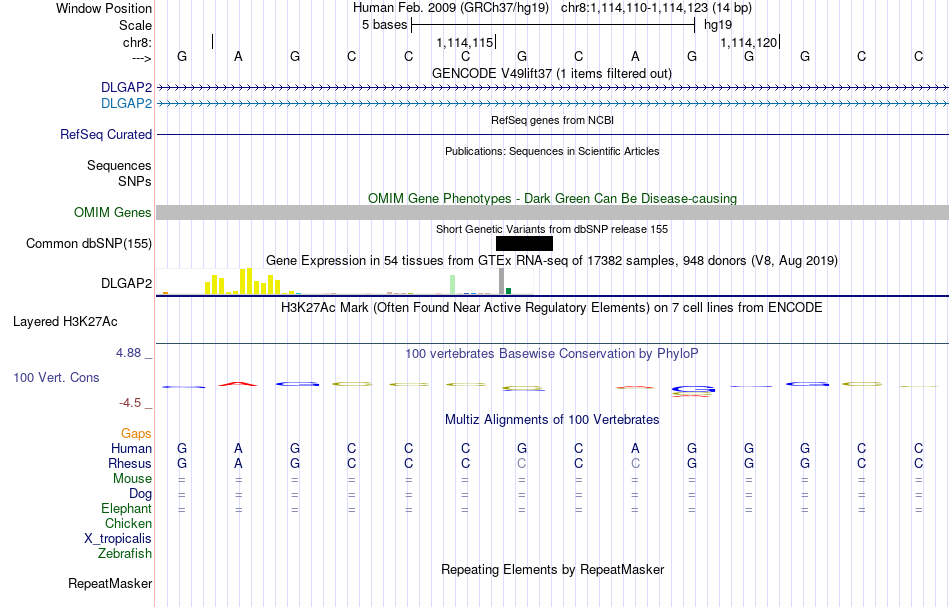Click the light green bar in GTEx chart
The width and height of the screenshot is (950, 607).
pos(452,285)
